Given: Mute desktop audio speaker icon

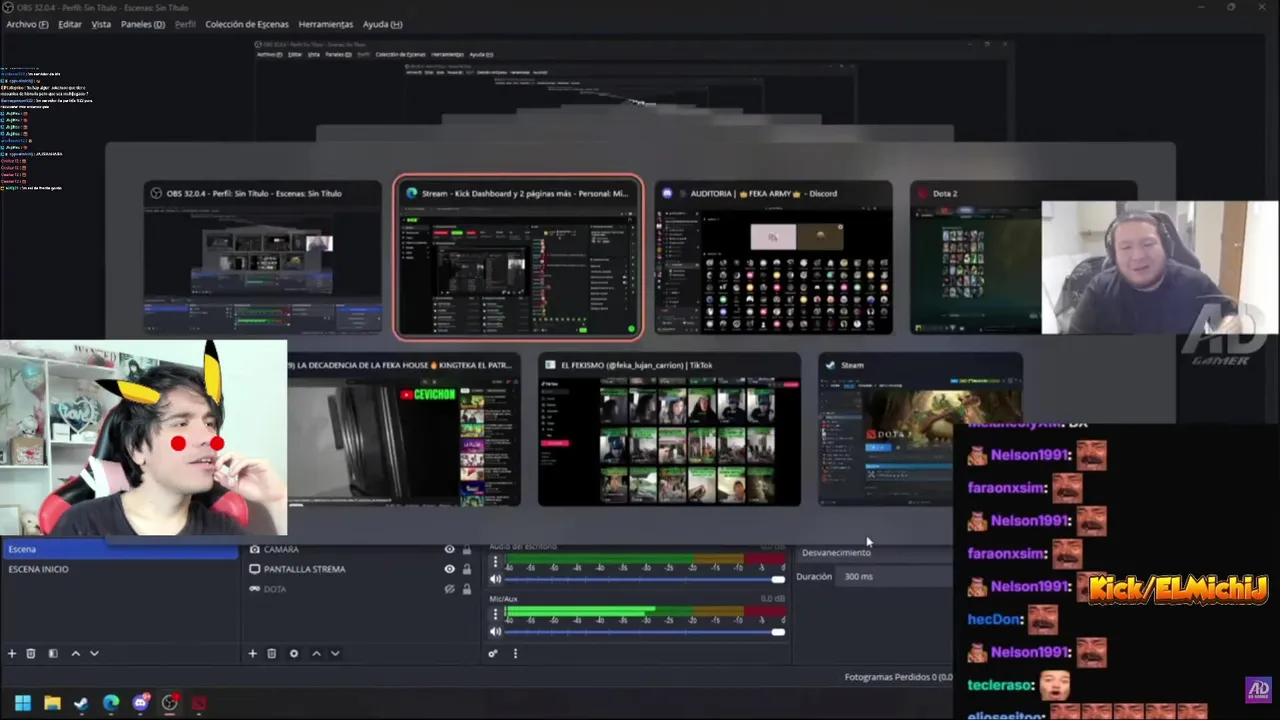Looking at the screenshot, I should (x=495, y=579).
